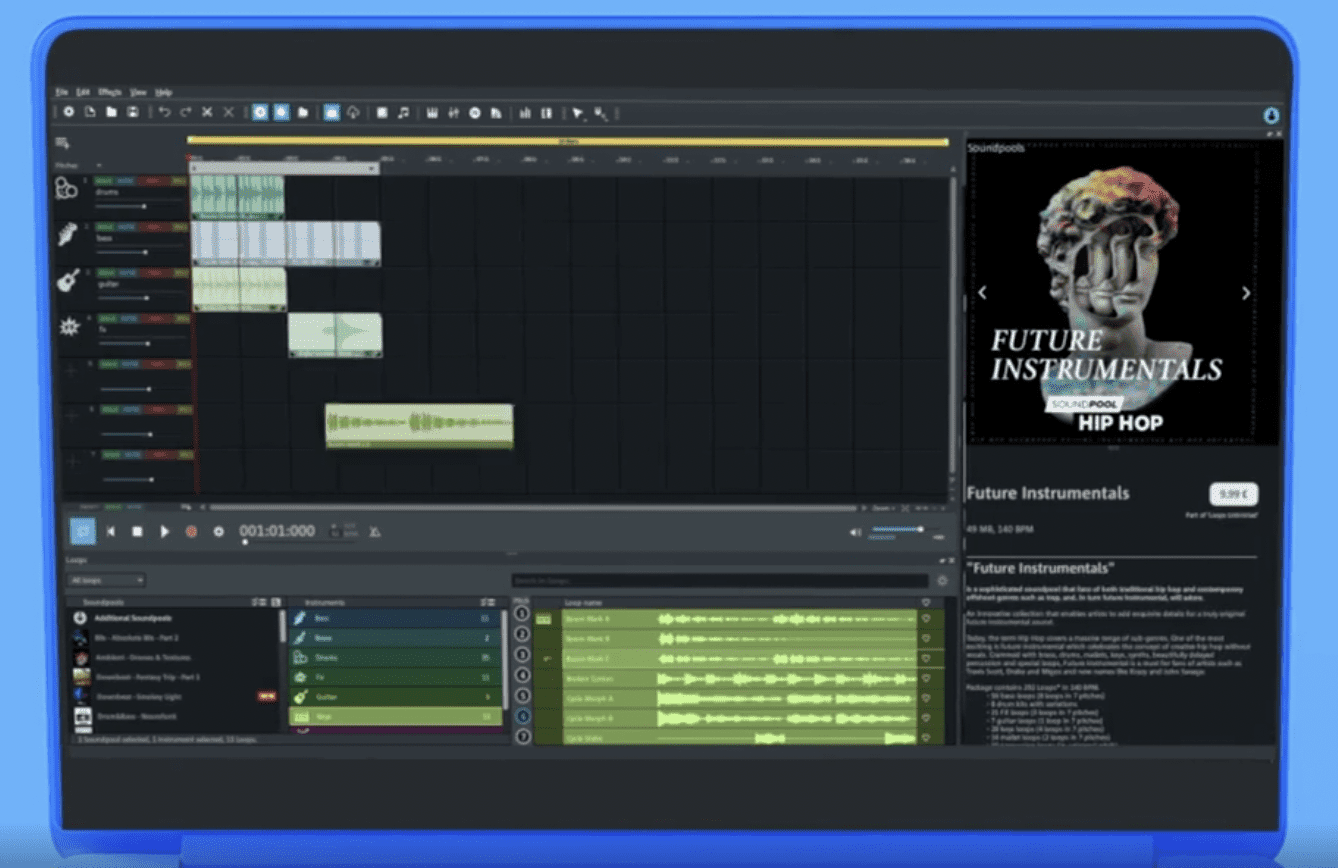Open the Effects menu
Image resolution: width=1338 pixels, height=868 pixels.
(x=110, y=92)
